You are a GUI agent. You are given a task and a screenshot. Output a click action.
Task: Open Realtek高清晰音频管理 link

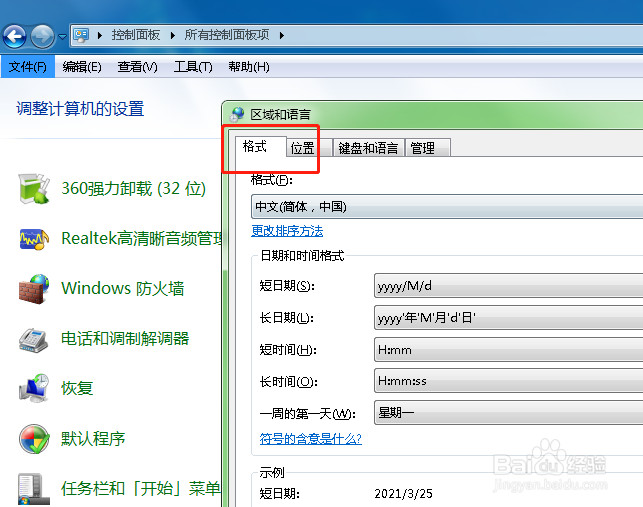141,239
